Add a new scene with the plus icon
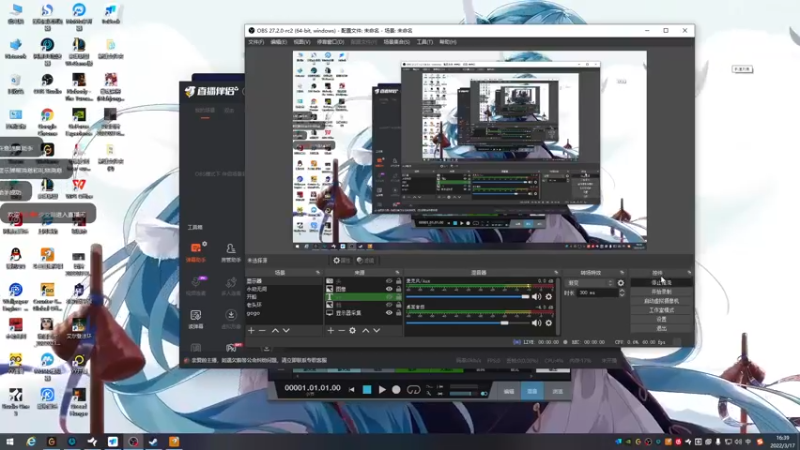Image resolution: width=800 pixels, height=450 pixels. coord(251,331)
